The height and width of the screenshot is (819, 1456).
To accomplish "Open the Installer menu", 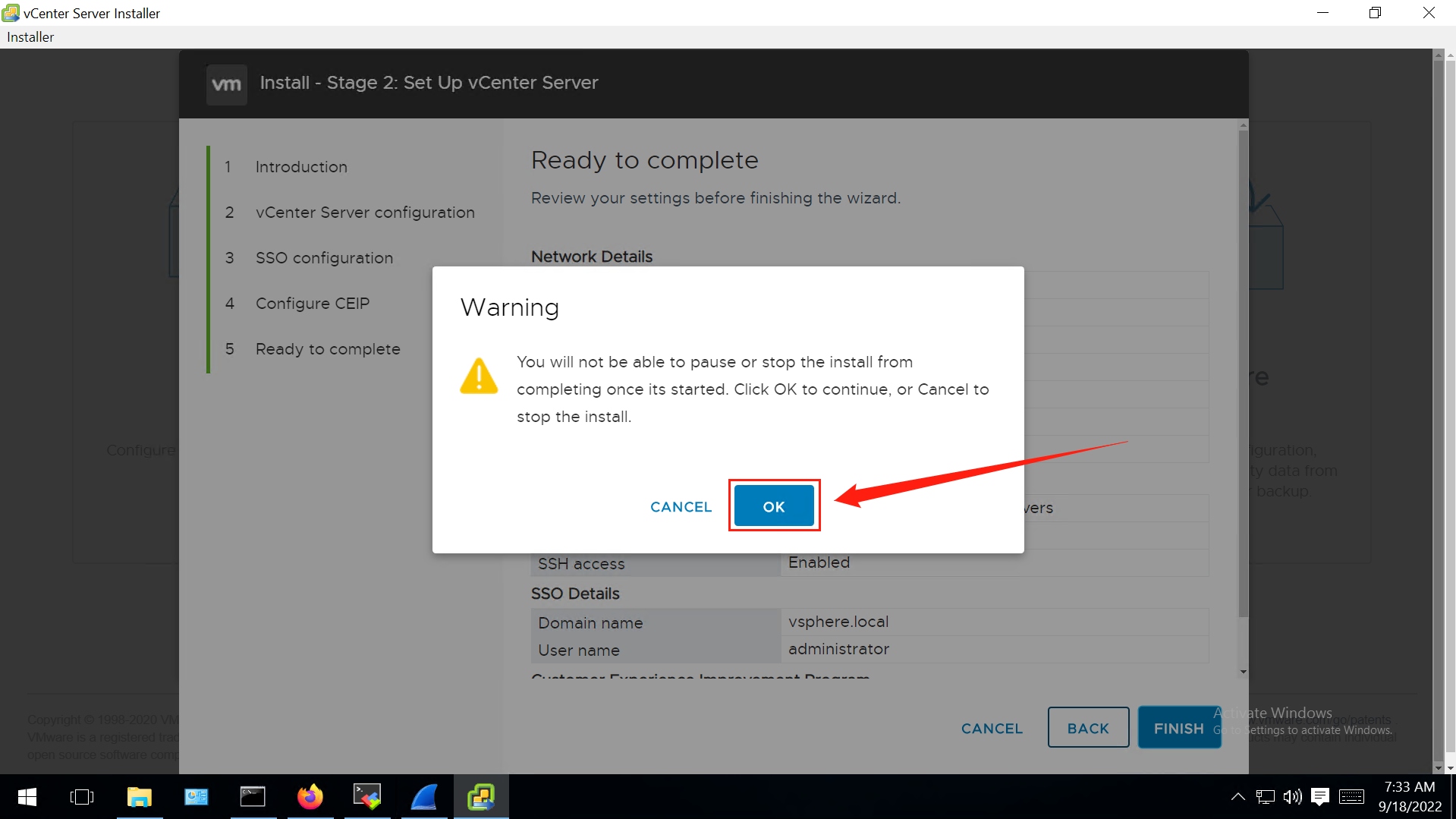I will point(30,37).
